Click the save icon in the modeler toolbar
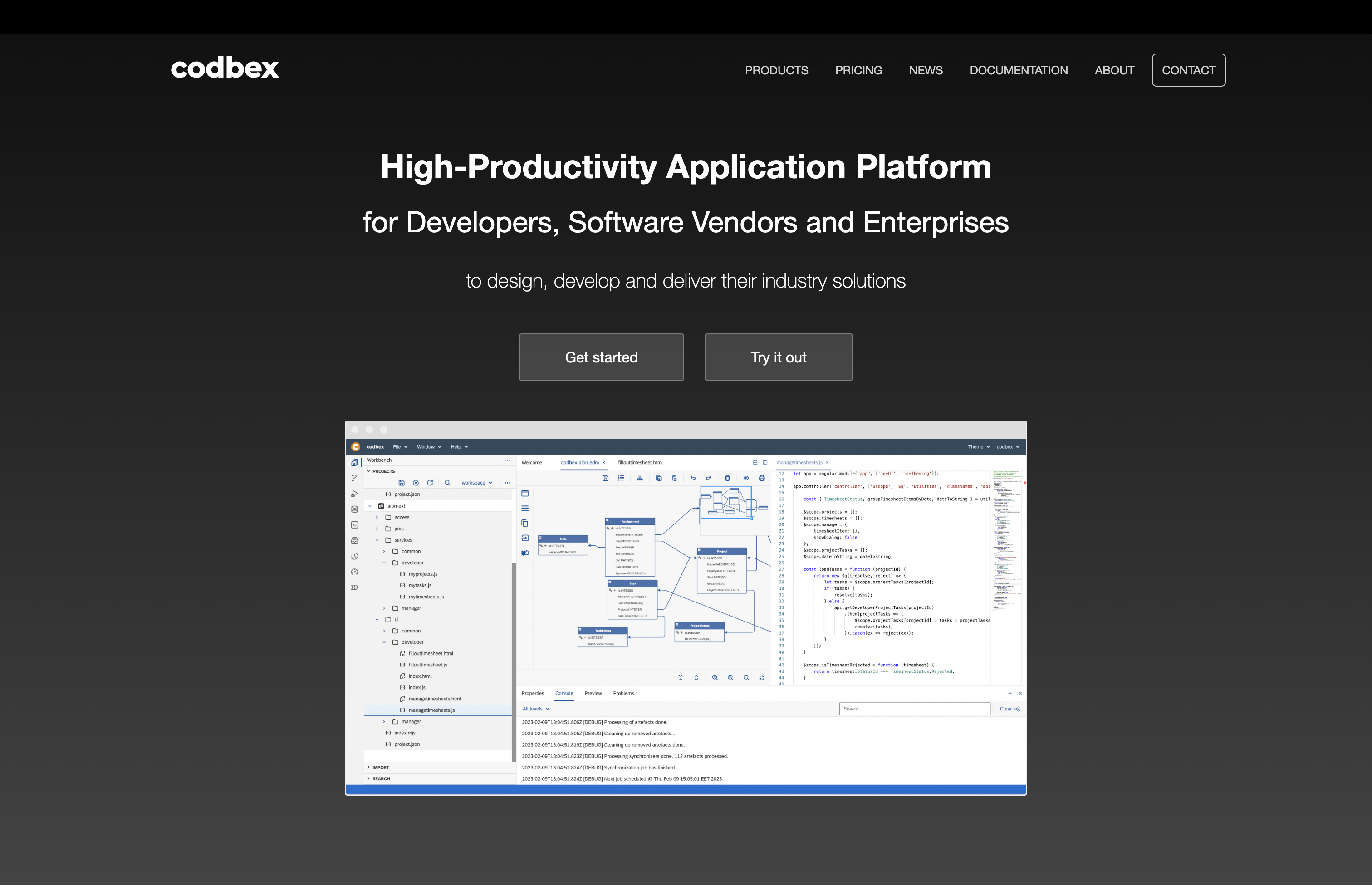1372x891 pixels. tap(605, 478)
